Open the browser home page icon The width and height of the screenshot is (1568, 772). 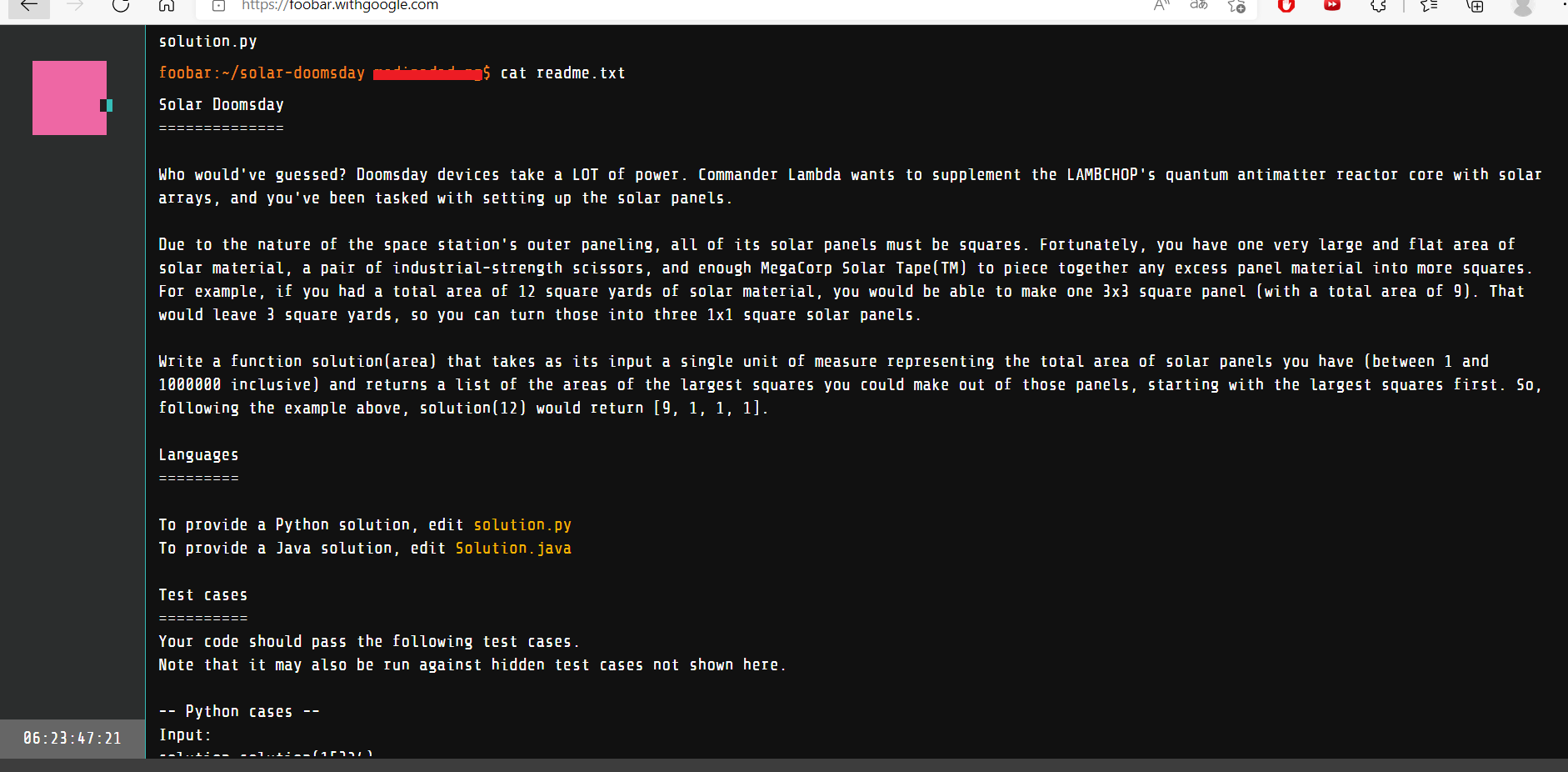(x=167, y=6)
